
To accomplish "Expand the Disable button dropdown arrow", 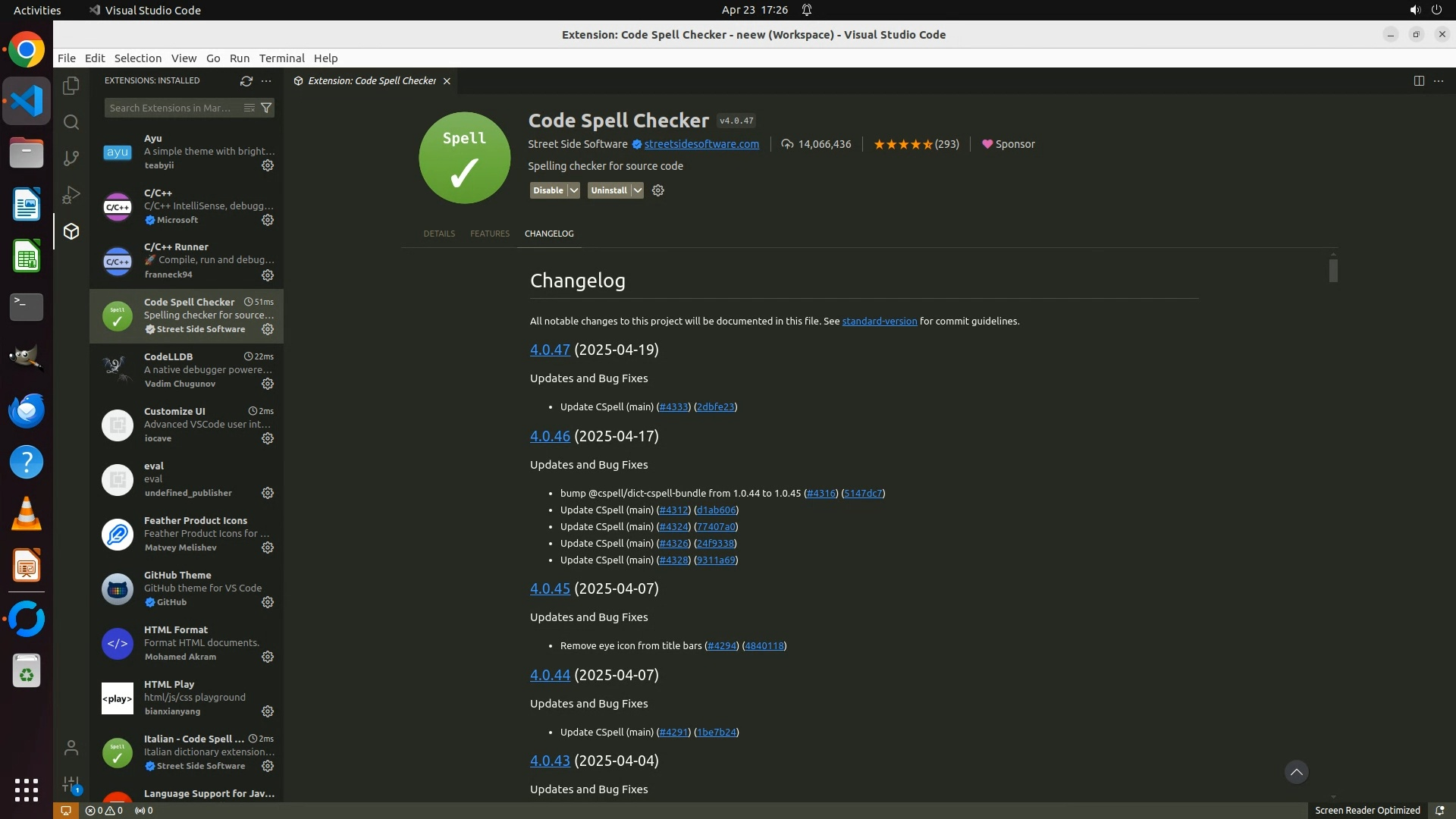I will coord(574,190).
